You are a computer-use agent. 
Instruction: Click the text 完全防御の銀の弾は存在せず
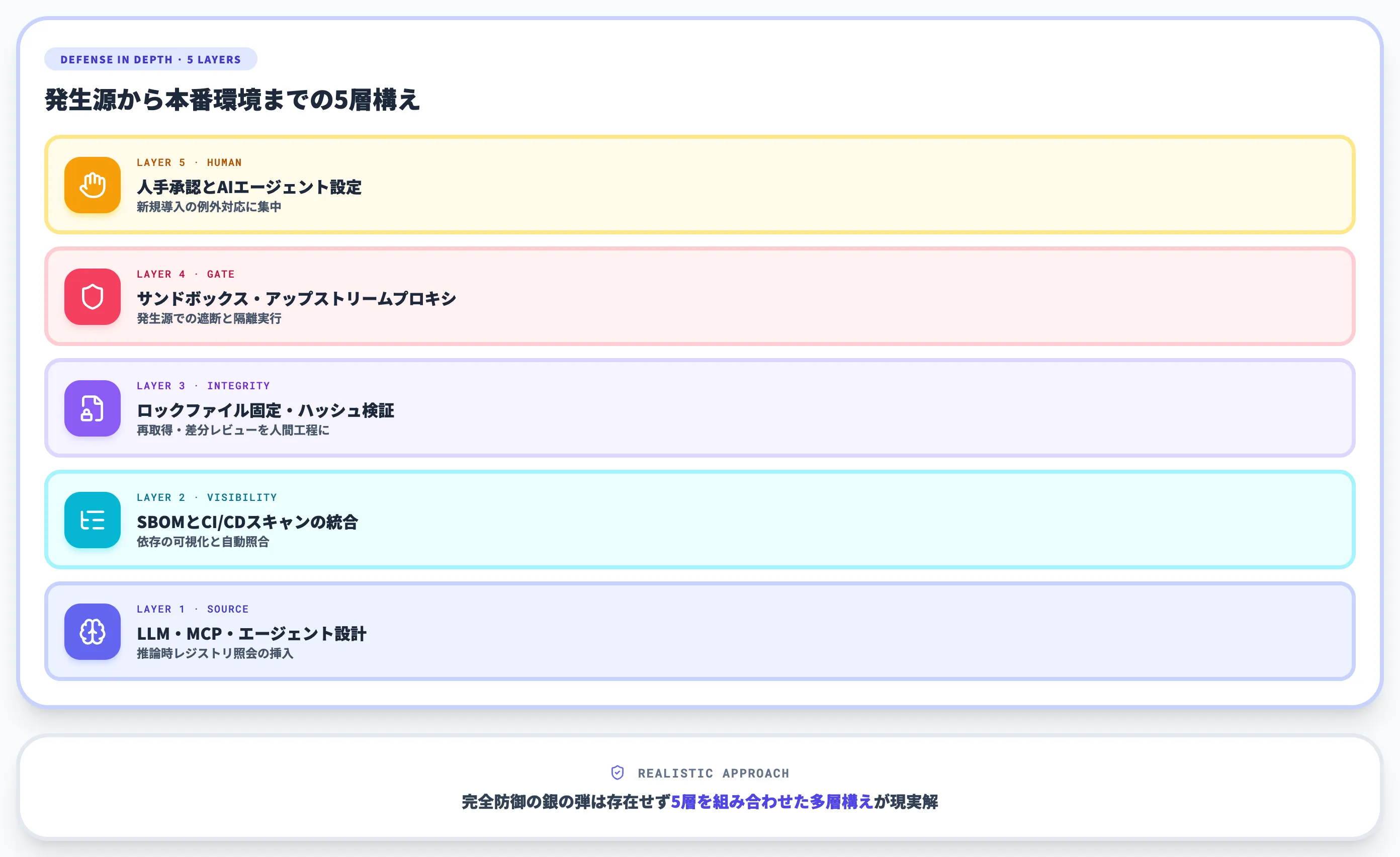566,802
